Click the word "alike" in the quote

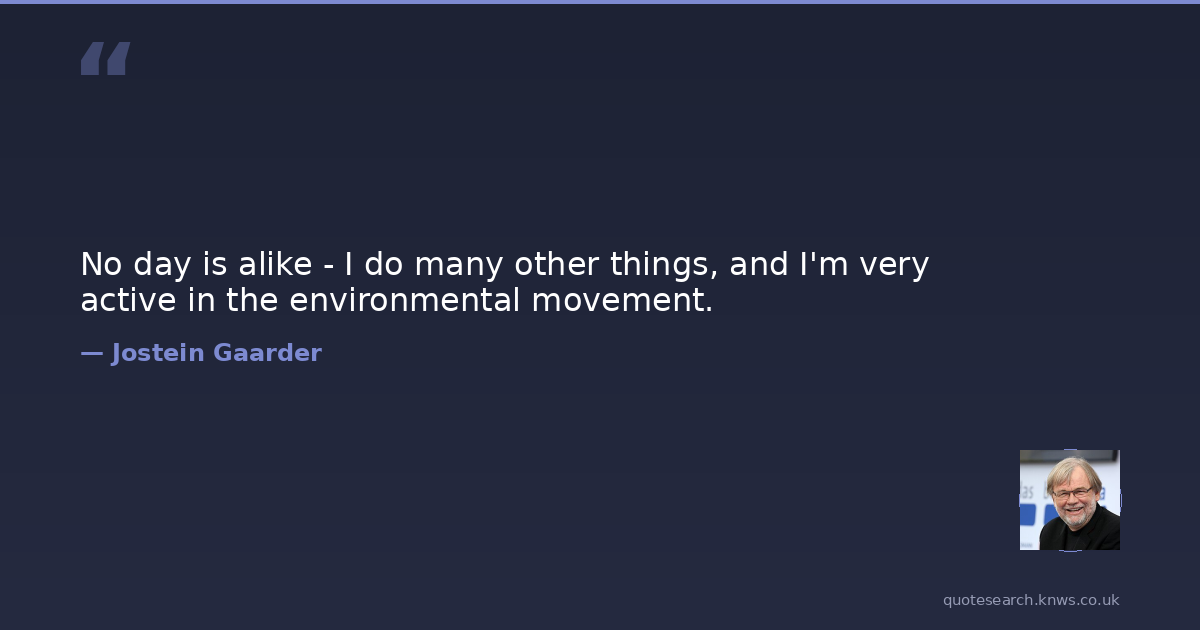[275, 265]
